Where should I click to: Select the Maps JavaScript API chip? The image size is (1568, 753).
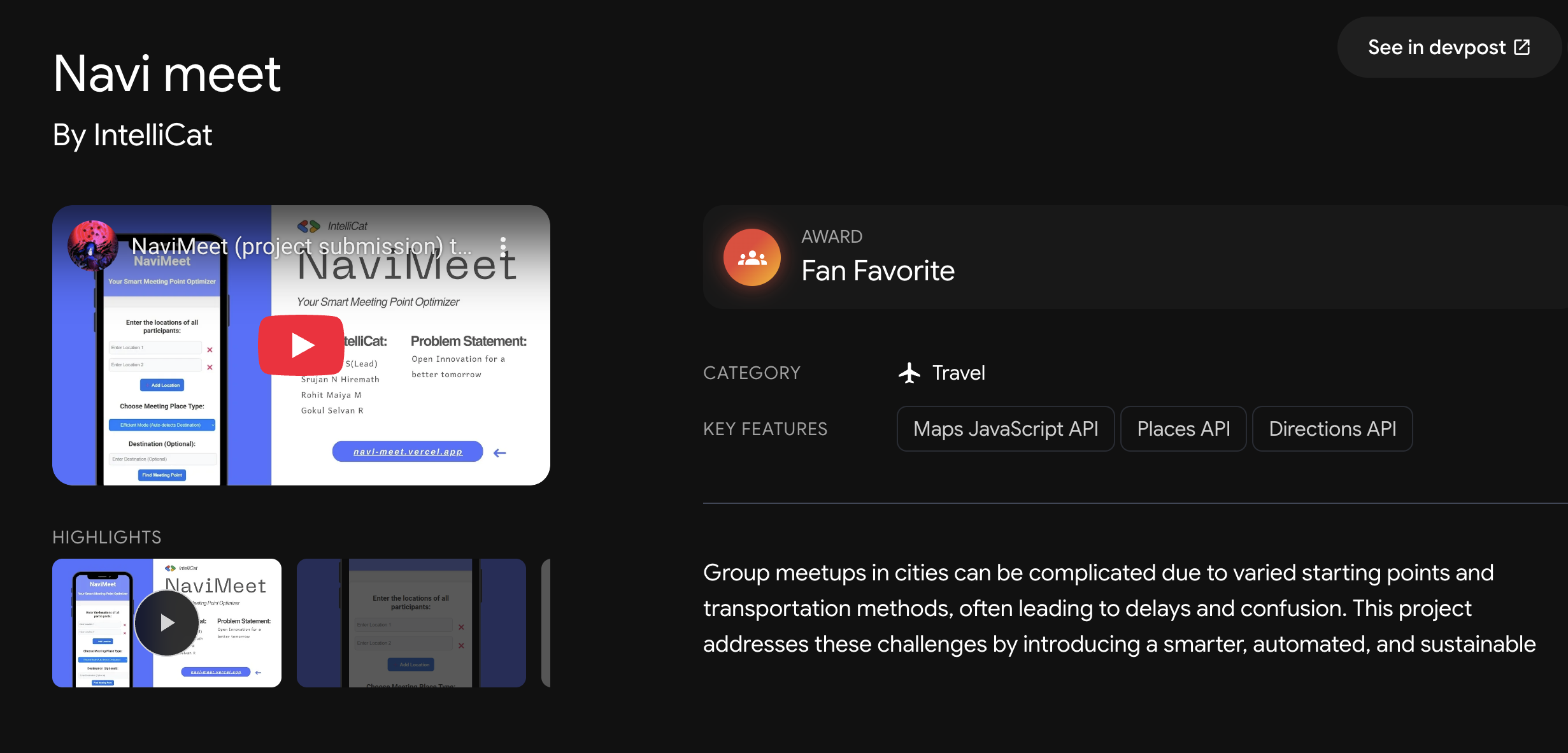[x=1005, y=429]
